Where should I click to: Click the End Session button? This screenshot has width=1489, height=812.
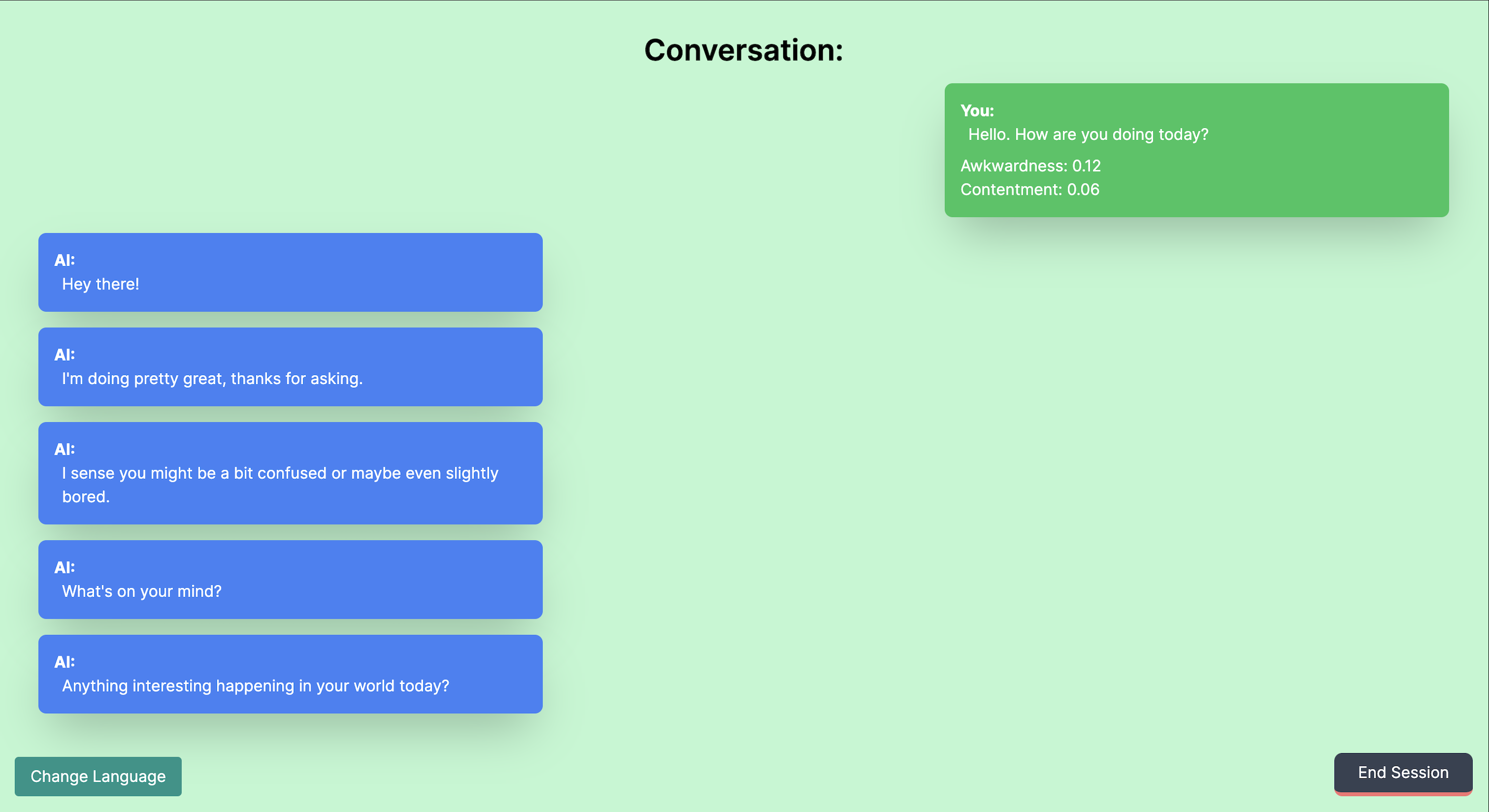pos(1402,772)
